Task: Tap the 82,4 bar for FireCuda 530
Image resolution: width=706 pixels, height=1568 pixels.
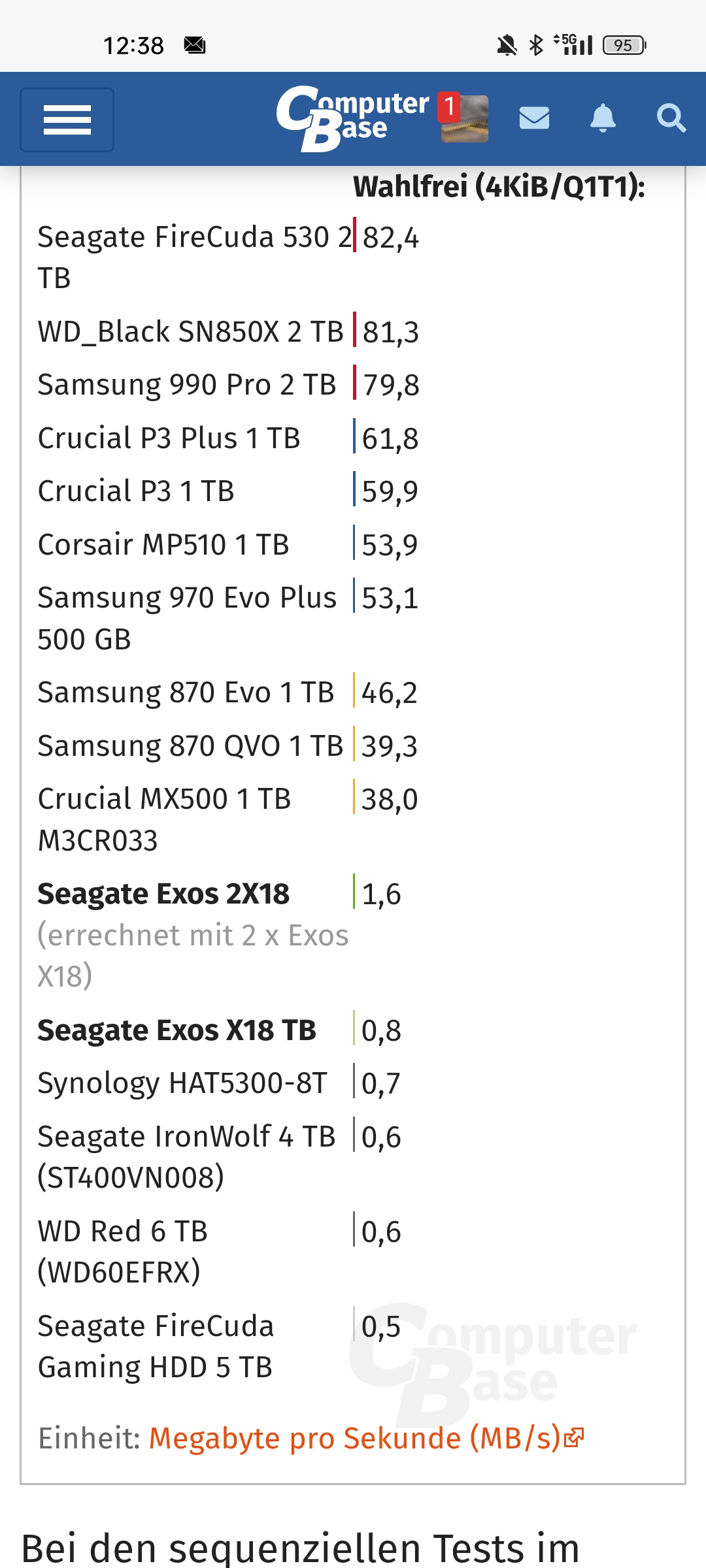Action: click(386, 237)
